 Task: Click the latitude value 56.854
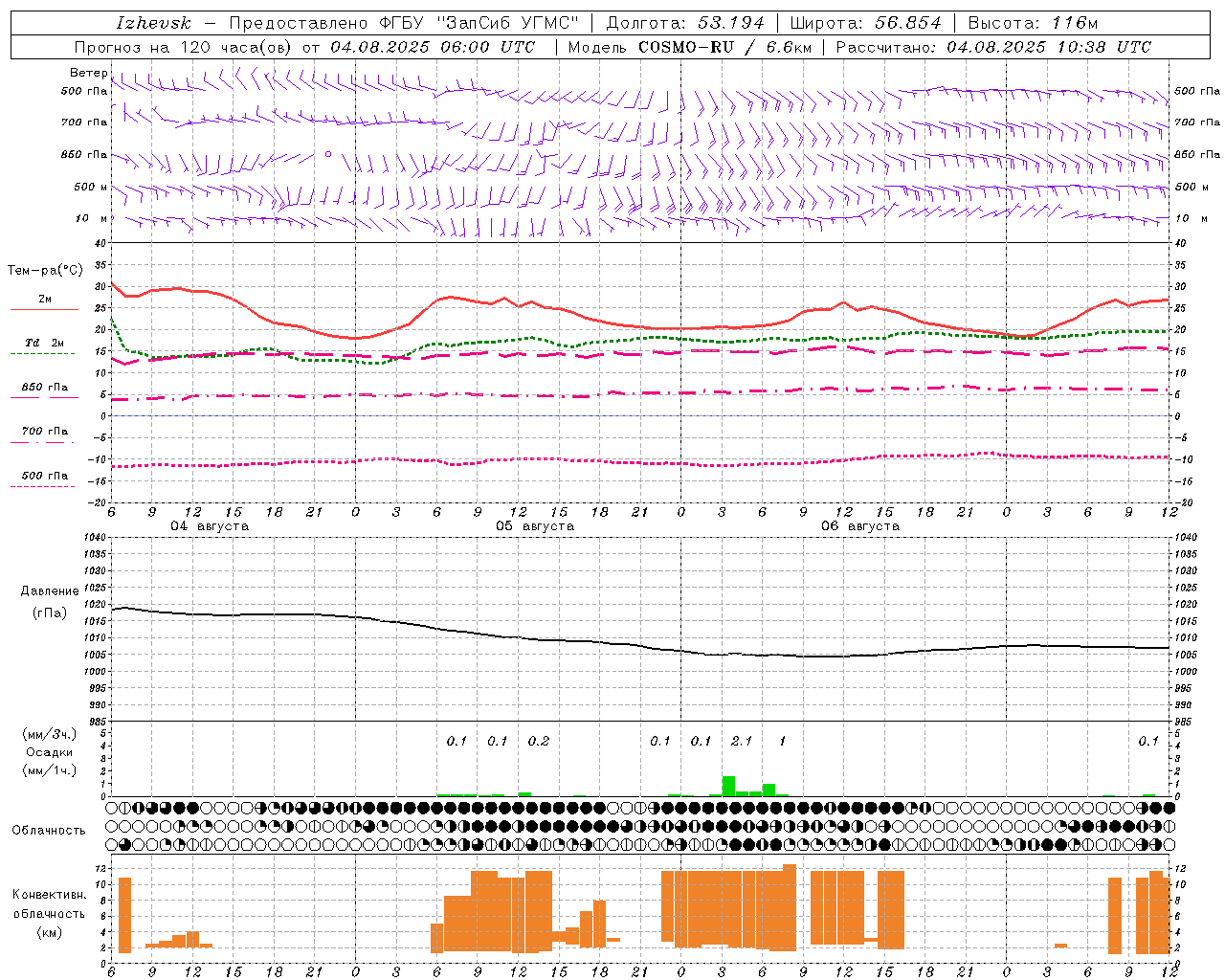[907, 23]
